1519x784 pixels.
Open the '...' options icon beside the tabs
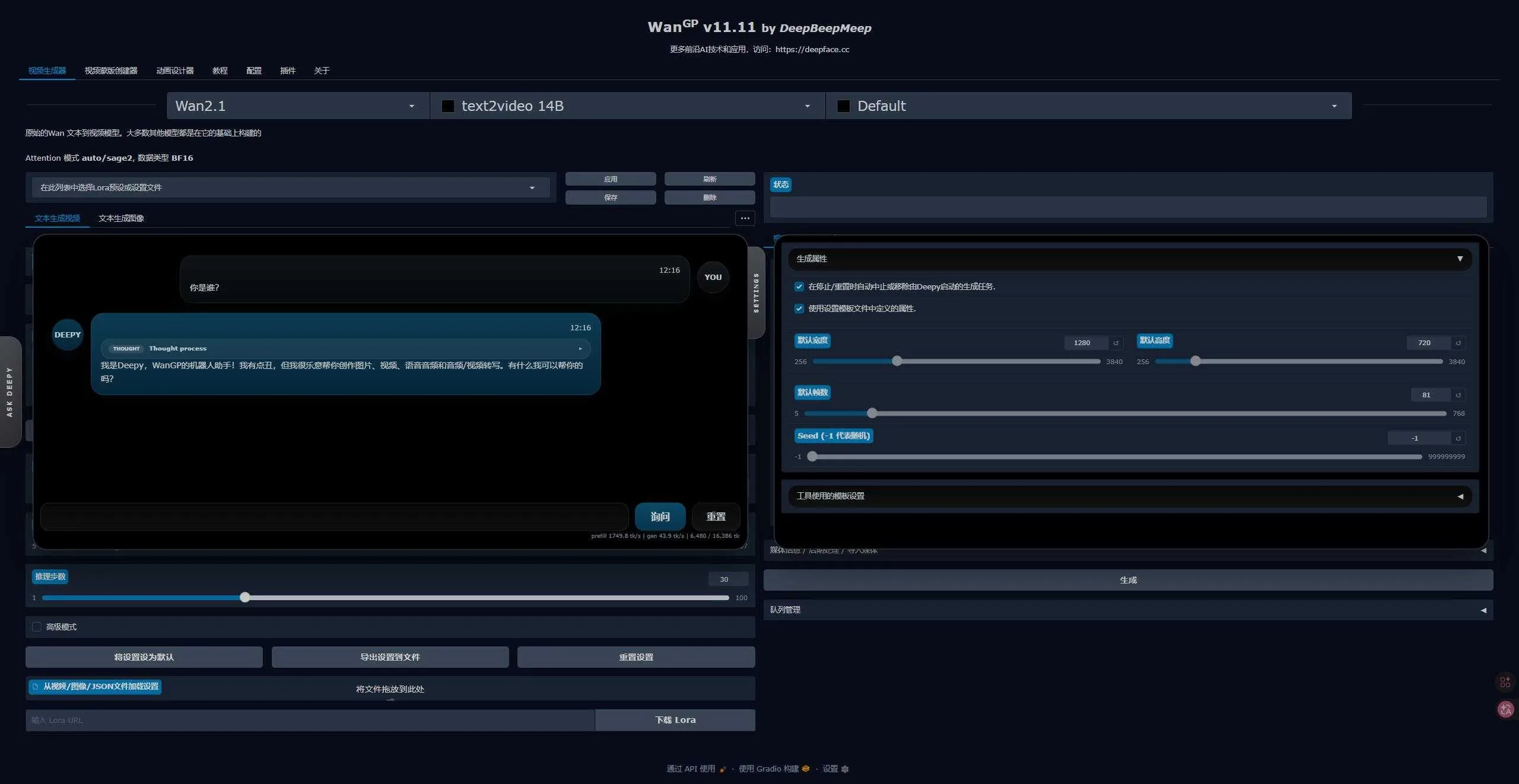tap(745, 218)
